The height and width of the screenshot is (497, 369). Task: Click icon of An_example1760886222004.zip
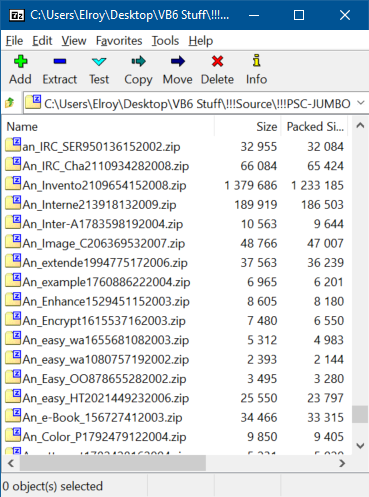(x=13, y=280)
